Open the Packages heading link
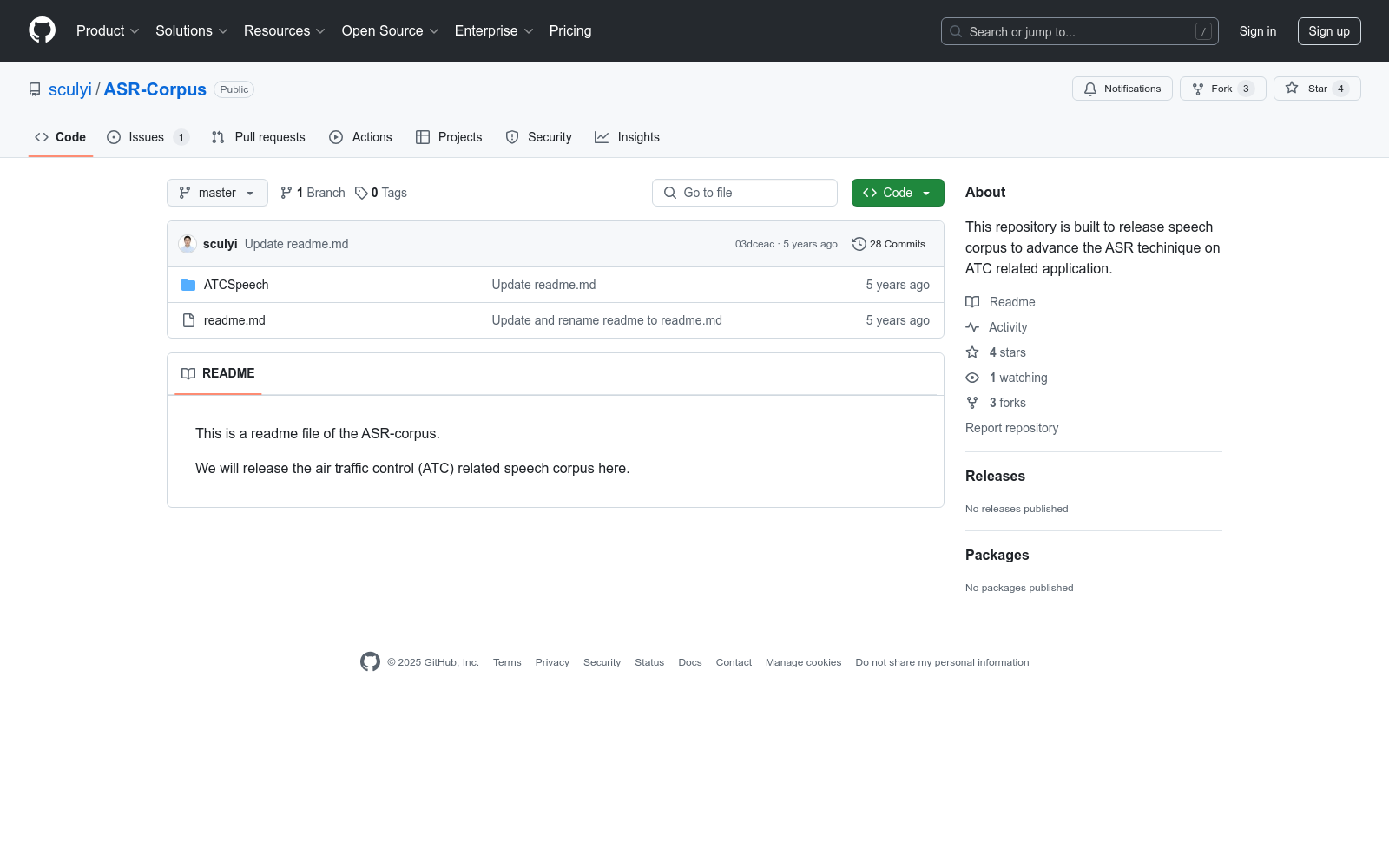This screenshot has width=1389, height=868. [x=997, y=555]
